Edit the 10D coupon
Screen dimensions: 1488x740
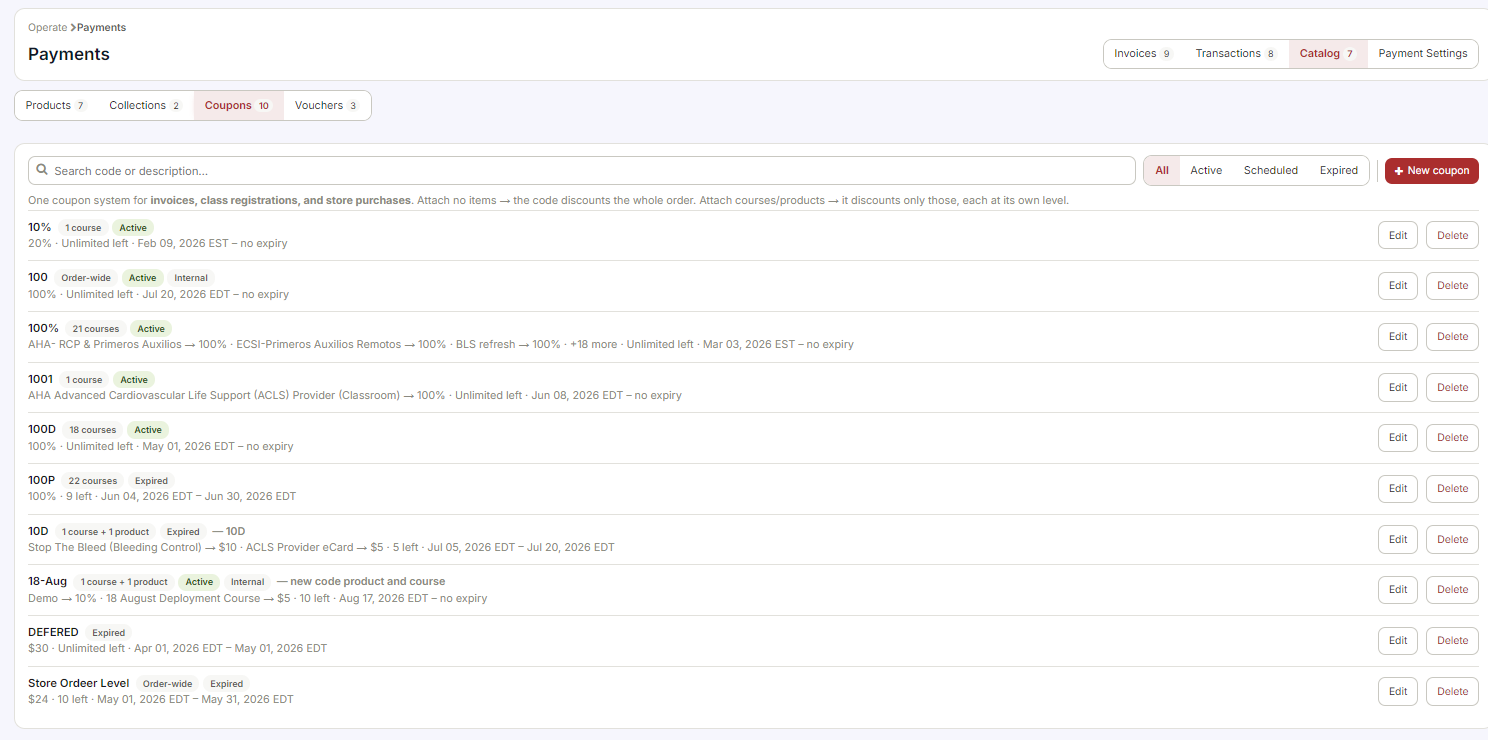1398,540
